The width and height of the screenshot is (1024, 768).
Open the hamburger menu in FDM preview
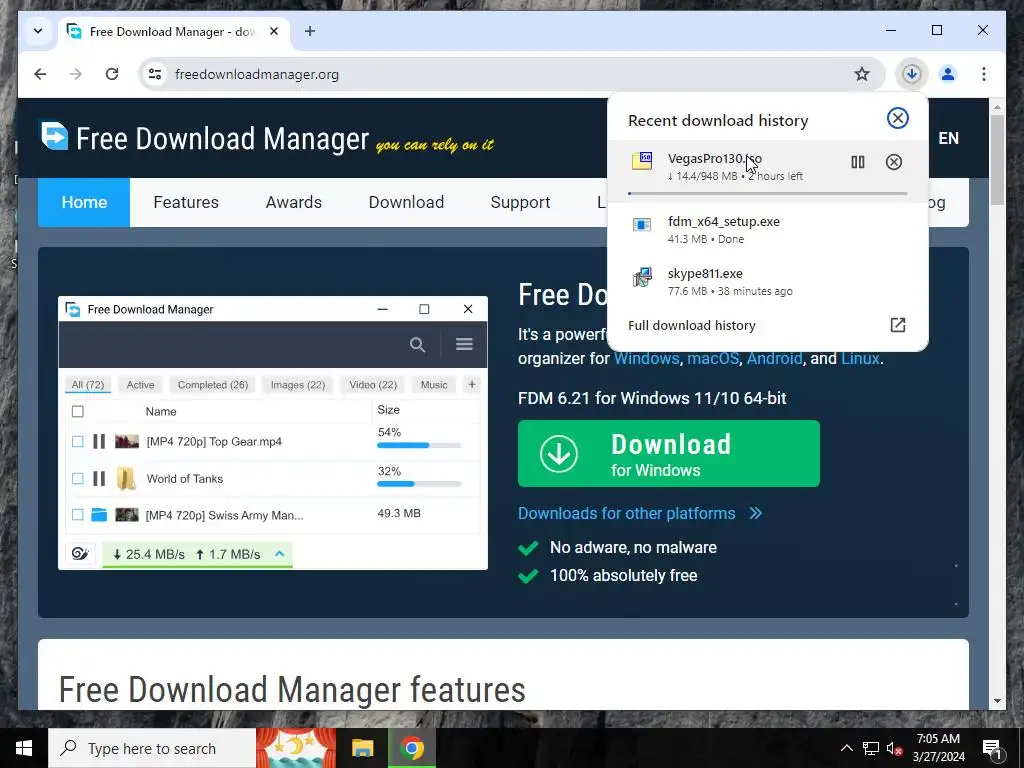[464, 344]
